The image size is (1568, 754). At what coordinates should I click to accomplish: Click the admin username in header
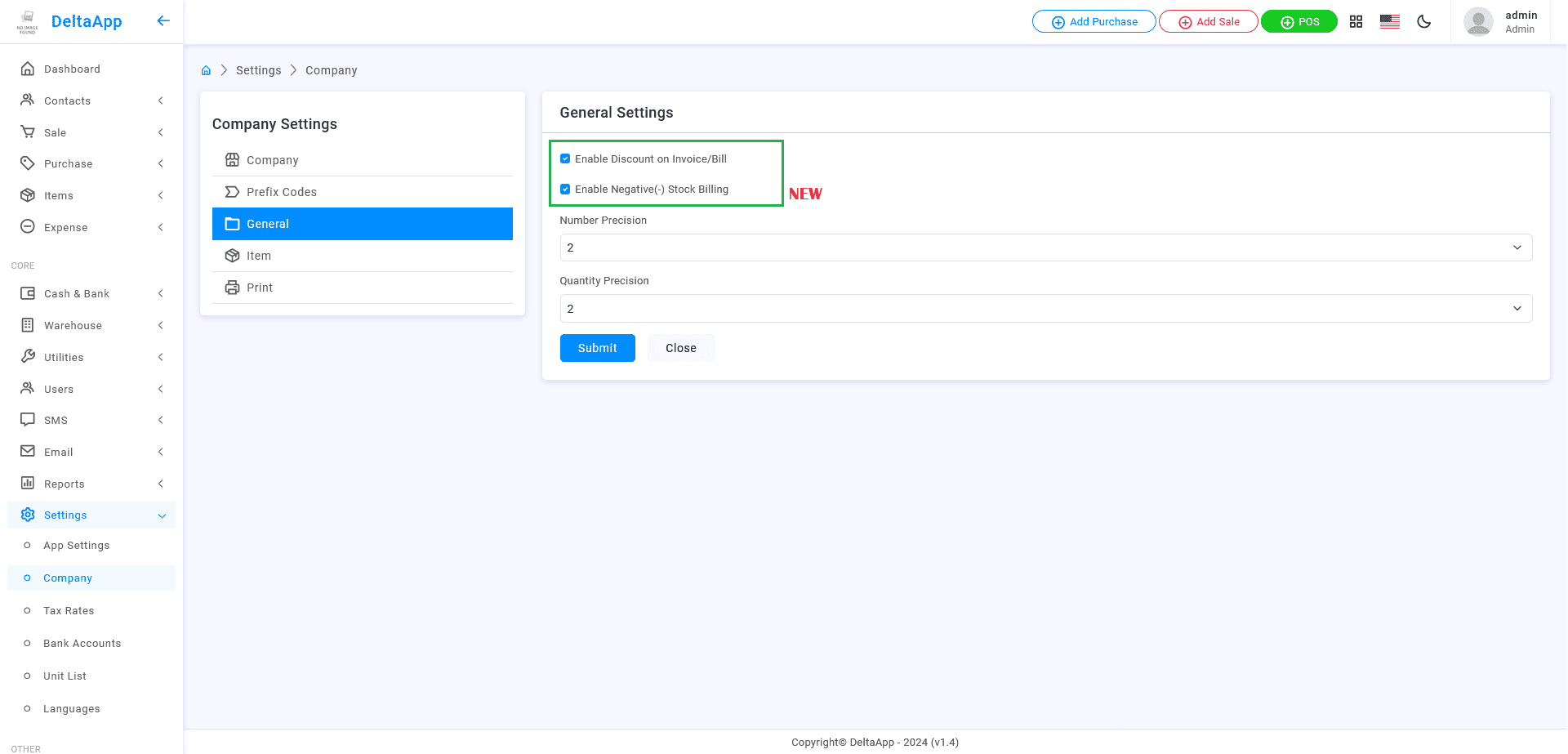pyautogui.click(x=1521, y=15)
